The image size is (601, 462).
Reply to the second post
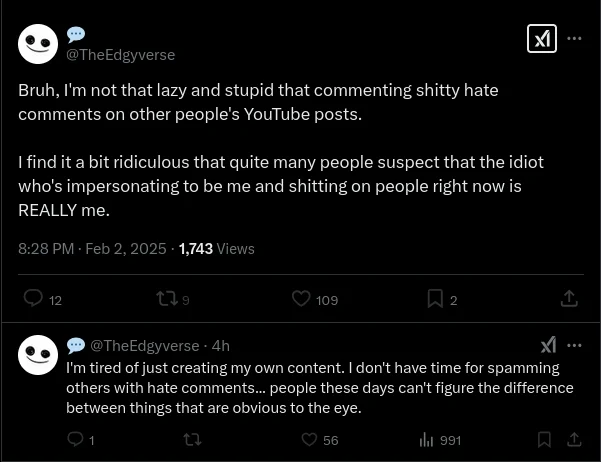coord(75,439)
